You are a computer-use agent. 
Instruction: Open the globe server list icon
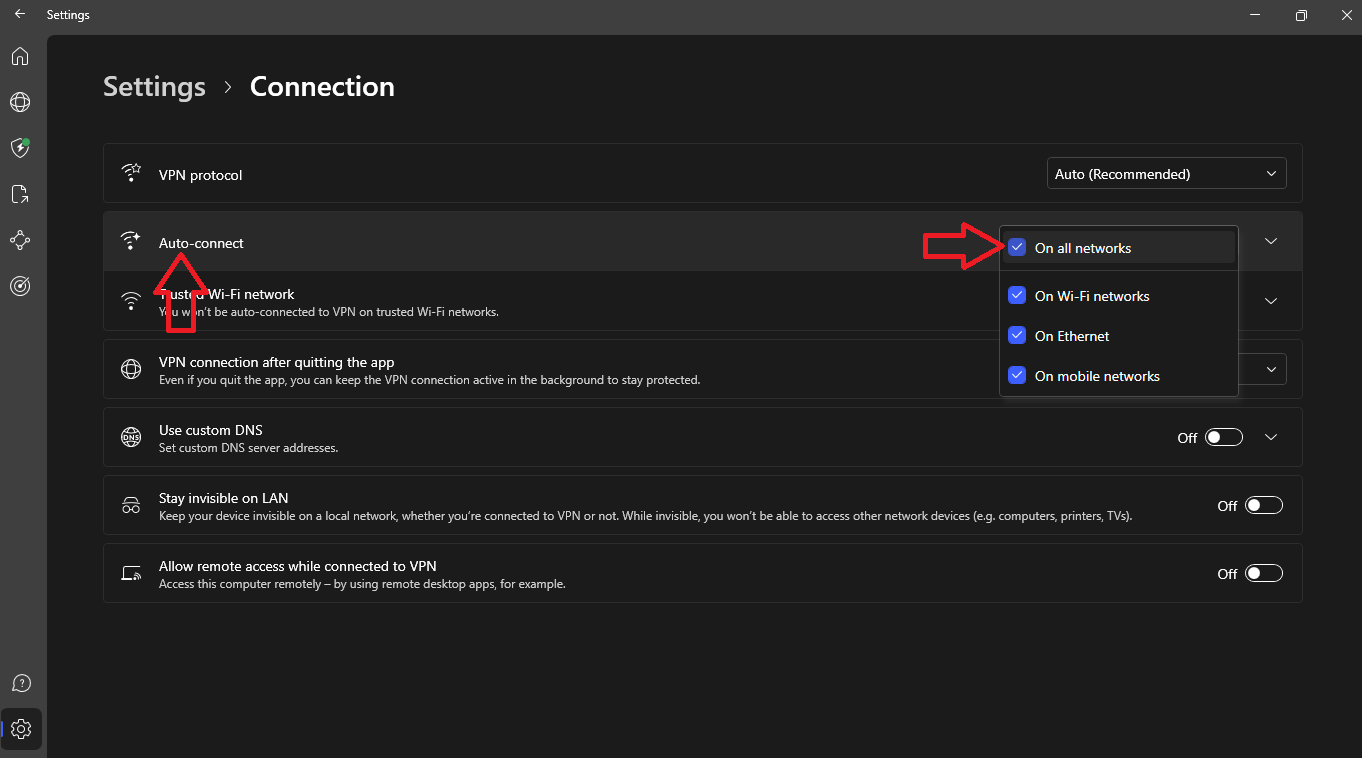(20, 102)
